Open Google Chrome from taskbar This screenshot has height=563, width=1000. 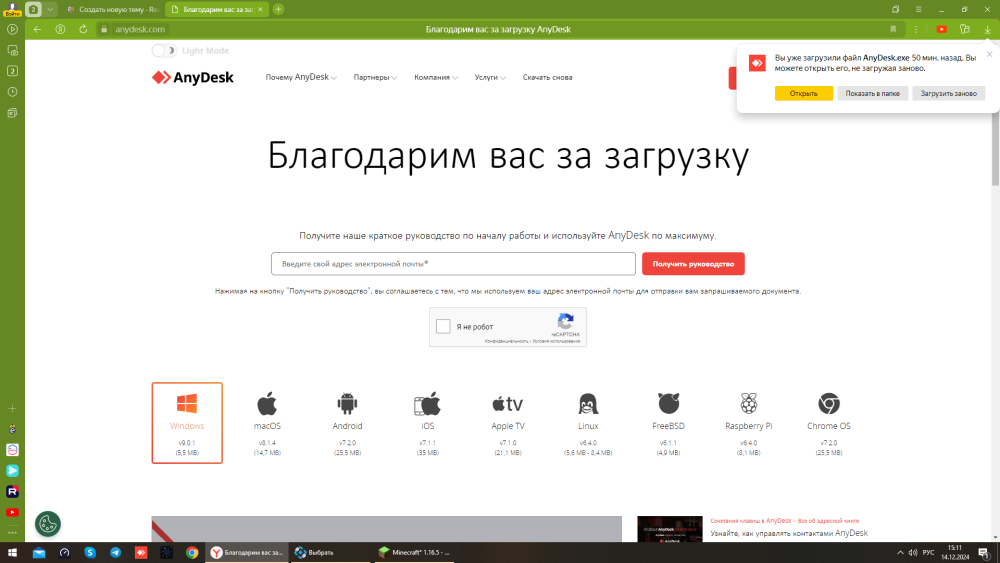point(192,553)
